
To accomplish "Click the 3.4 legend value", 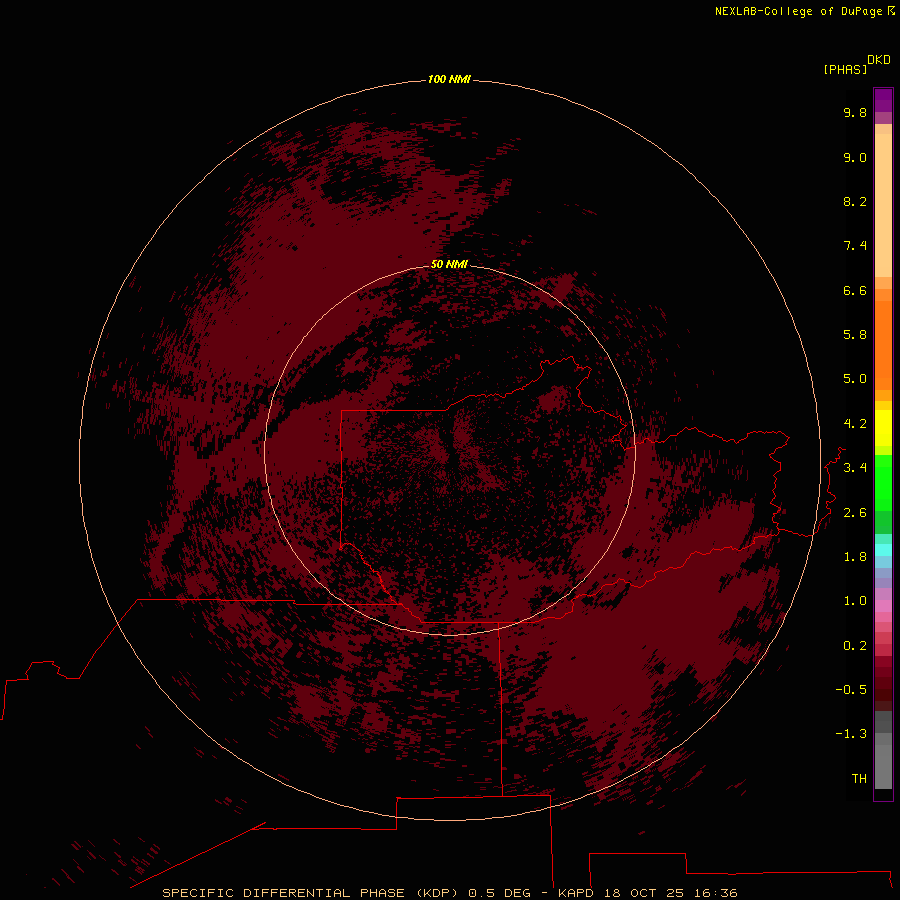I will pos(855,468).
